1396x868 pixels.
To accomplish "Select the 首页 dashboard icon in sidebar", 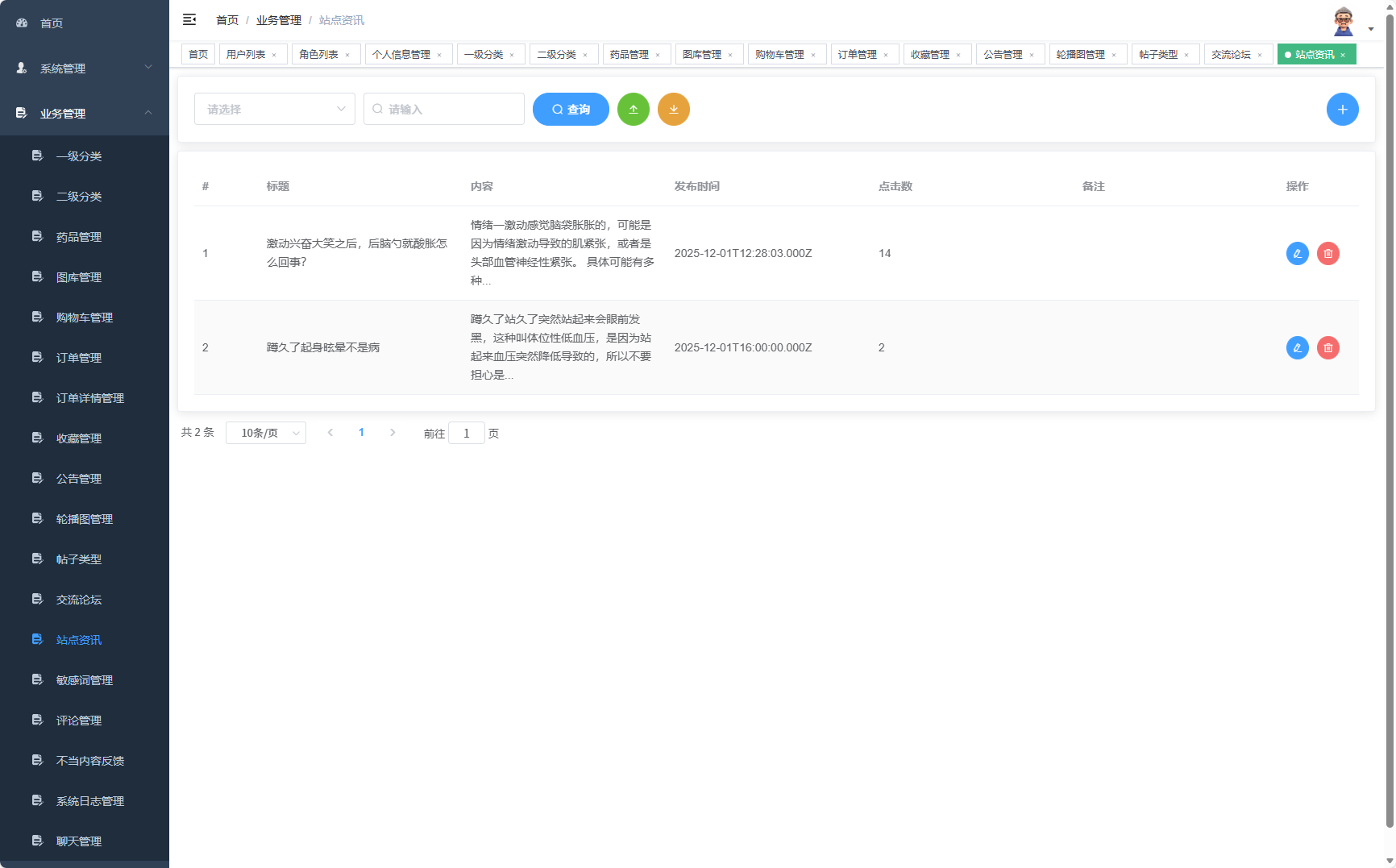I will pos(21,23).
